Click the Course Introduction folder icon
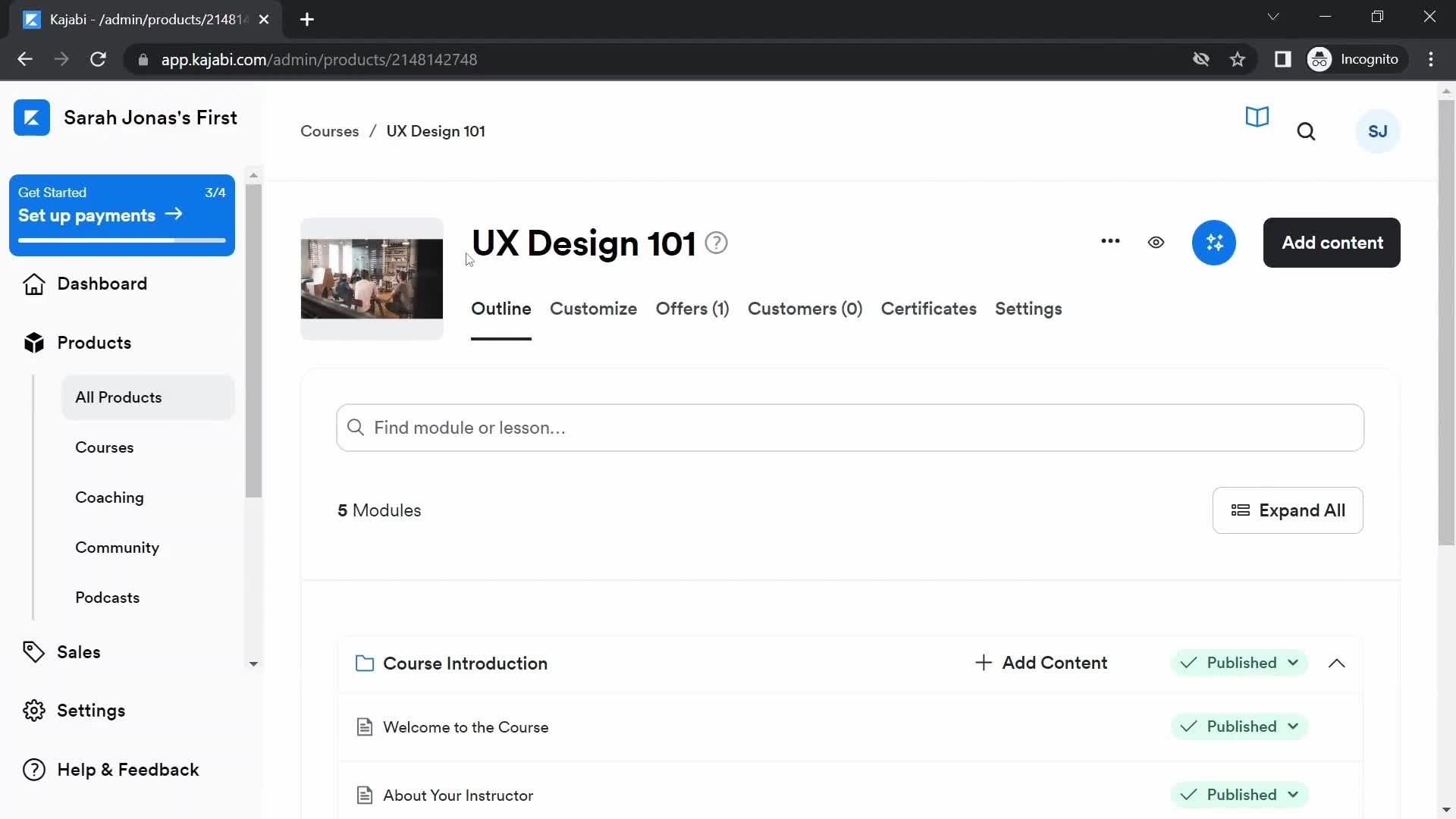This screenshot has height=819, width=1456. pos(365,664)
